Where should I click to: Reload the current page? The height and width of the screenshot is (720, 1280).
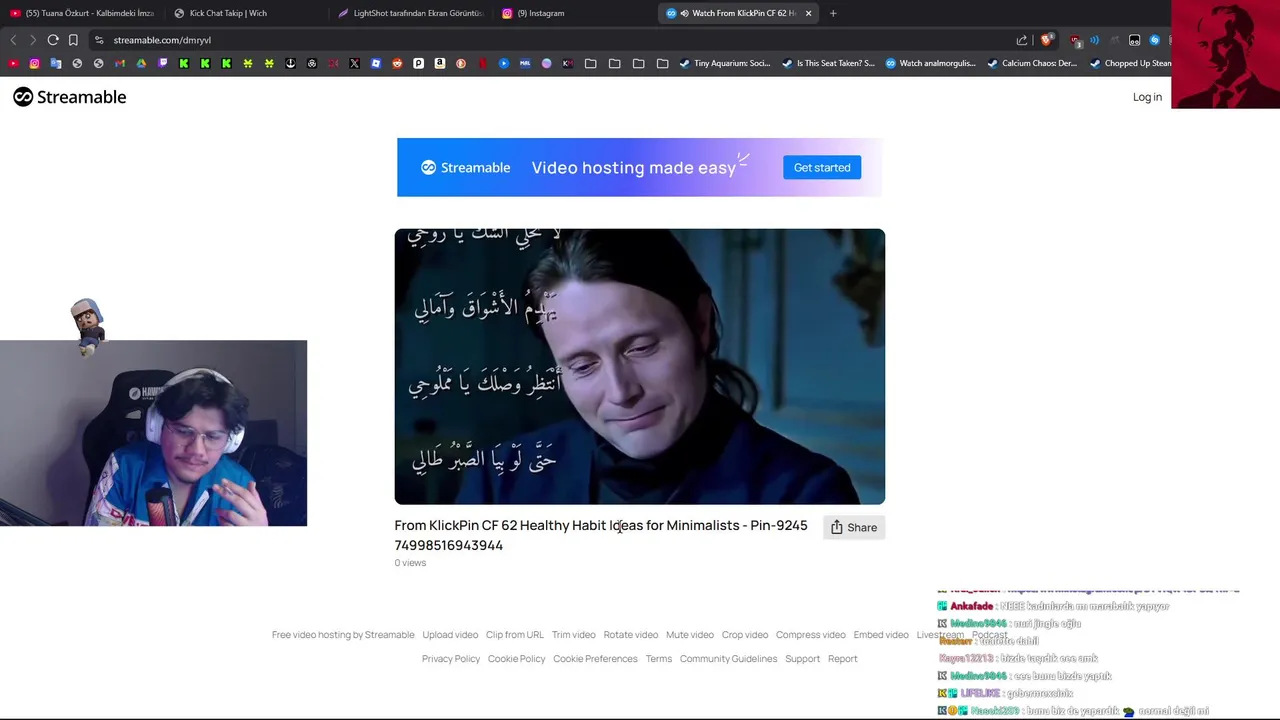(53, 40)
